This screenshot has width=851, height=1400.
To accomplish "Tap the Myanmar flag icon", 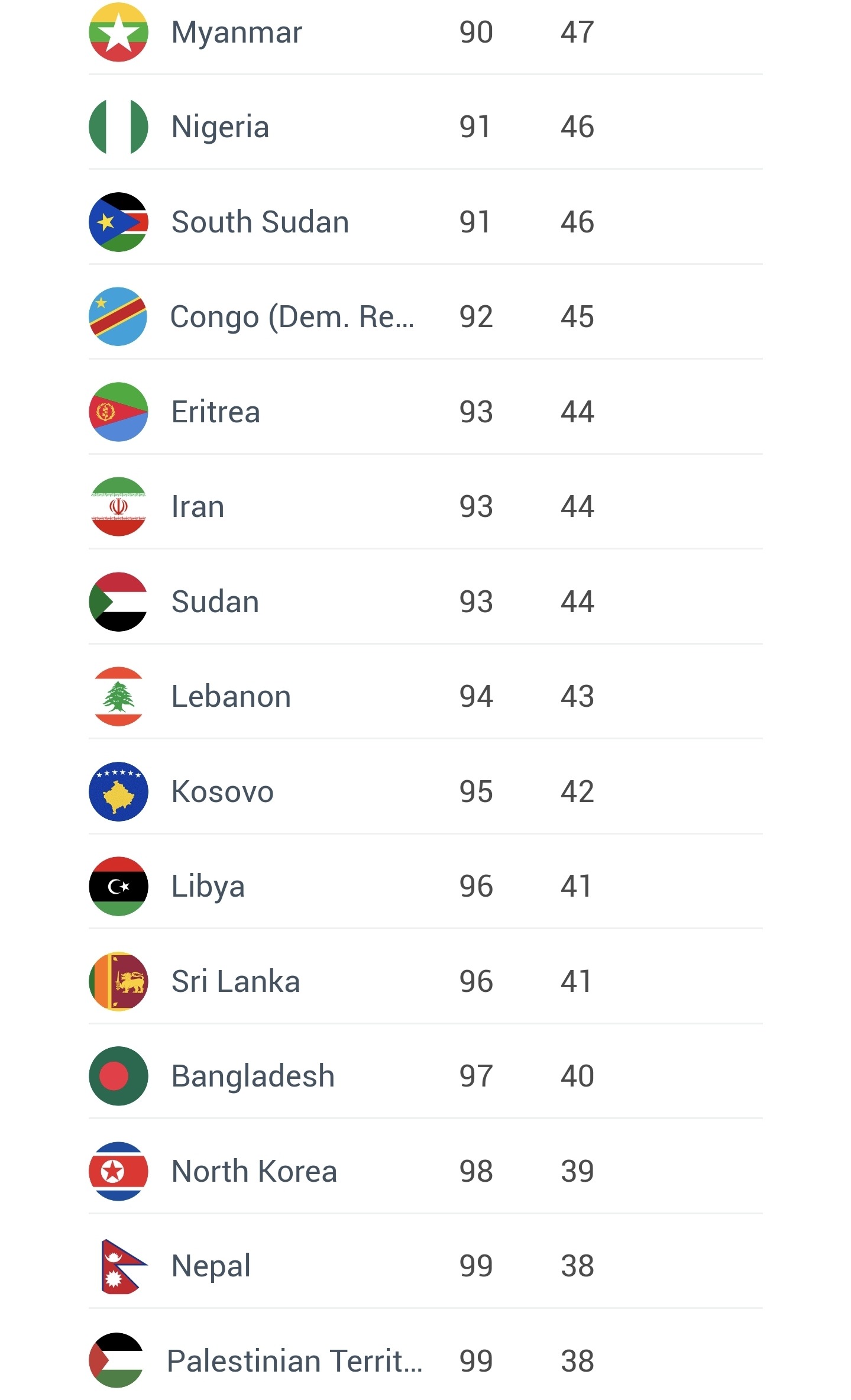I will [x=118, y=32].
